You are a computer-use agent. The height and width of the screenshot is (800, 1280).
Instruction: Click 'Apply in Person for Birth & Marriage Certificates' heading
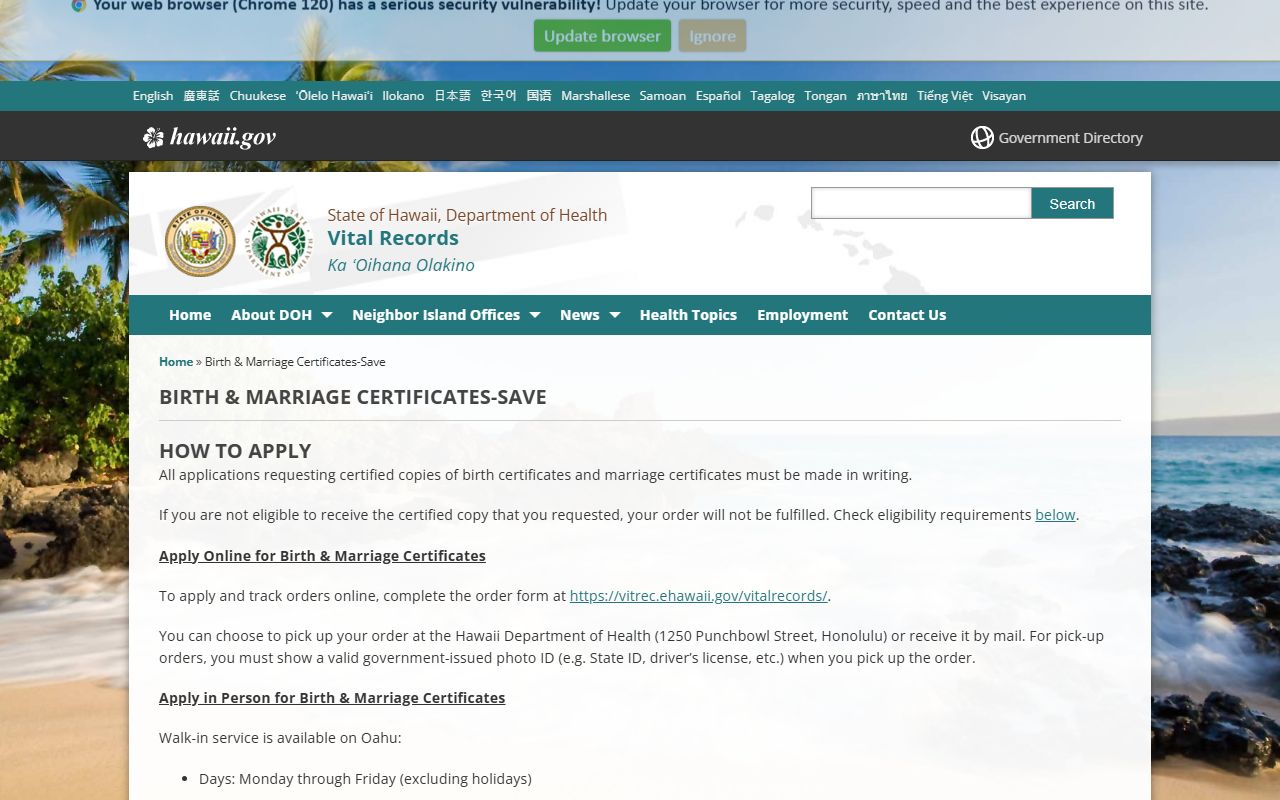[332, 698]
